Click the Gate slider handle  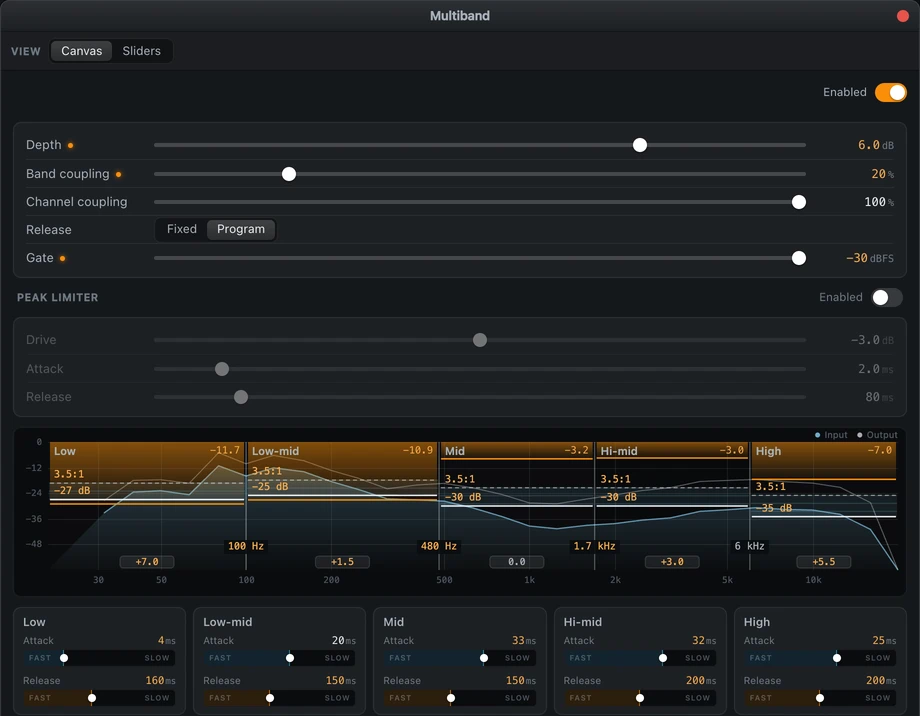coord(799,258)
